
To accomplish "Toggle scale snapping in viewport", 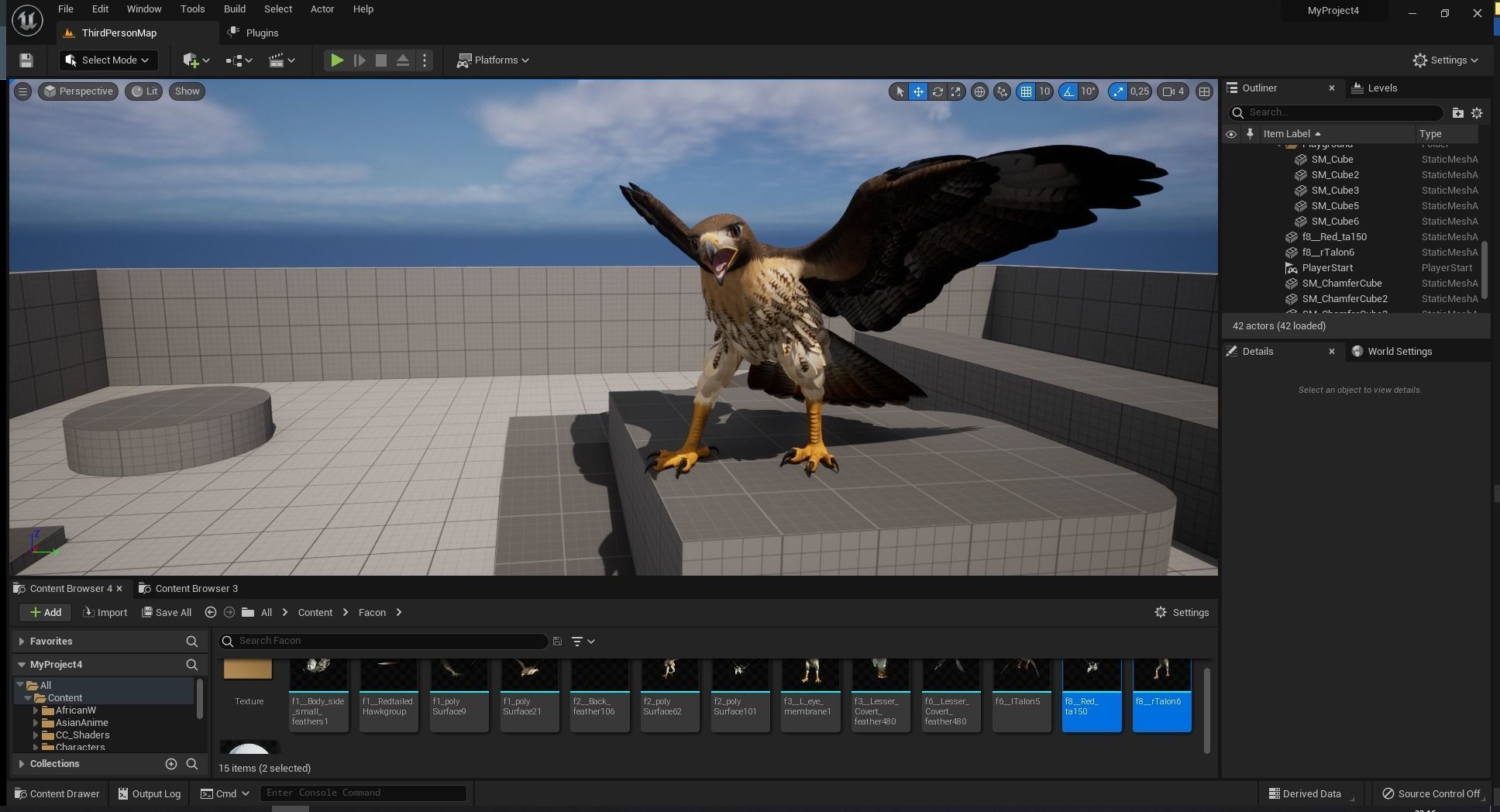I will 1117,91.
